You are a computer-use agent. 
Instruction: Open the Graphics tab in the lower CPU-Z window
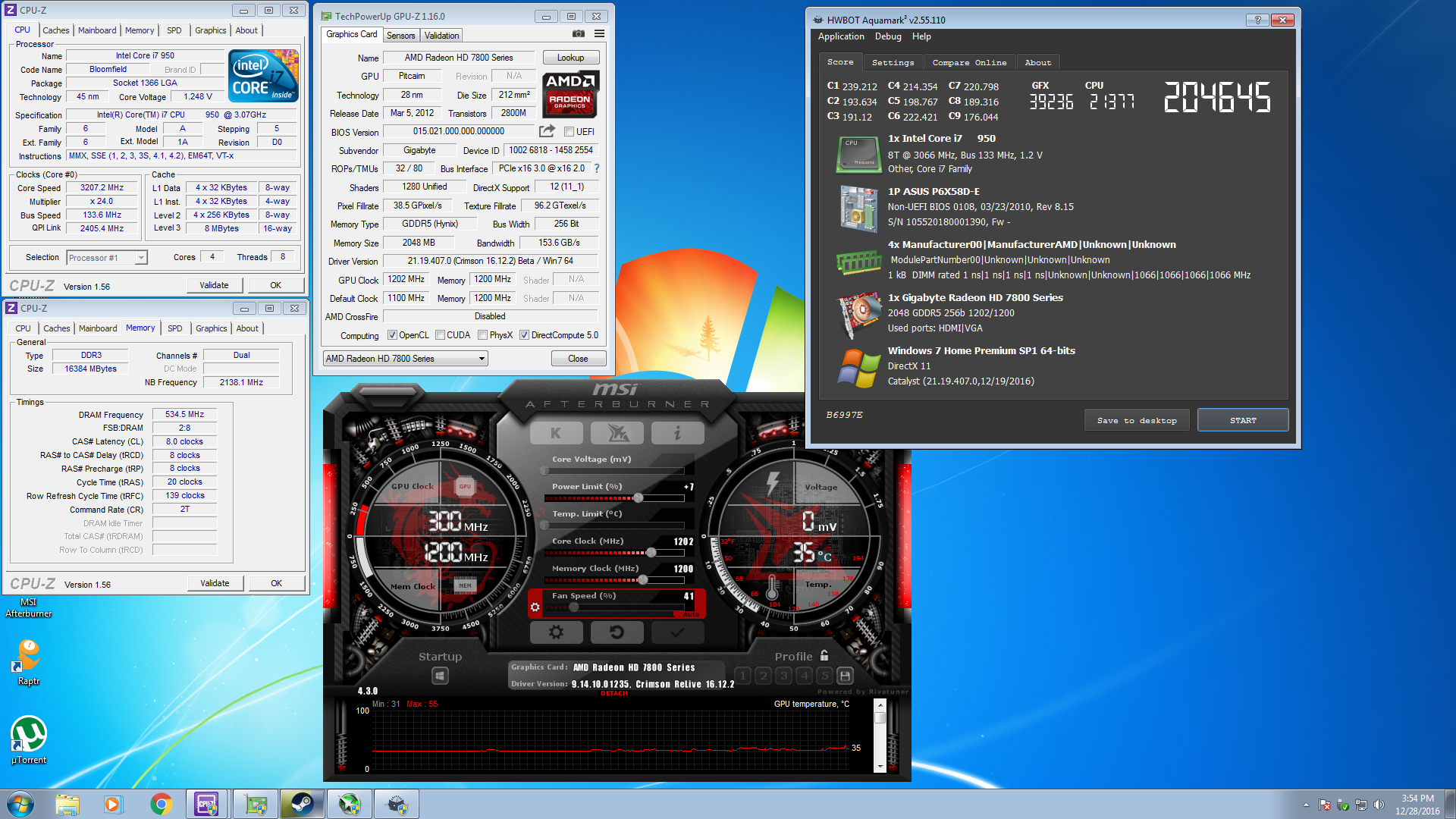click(211, 328)
